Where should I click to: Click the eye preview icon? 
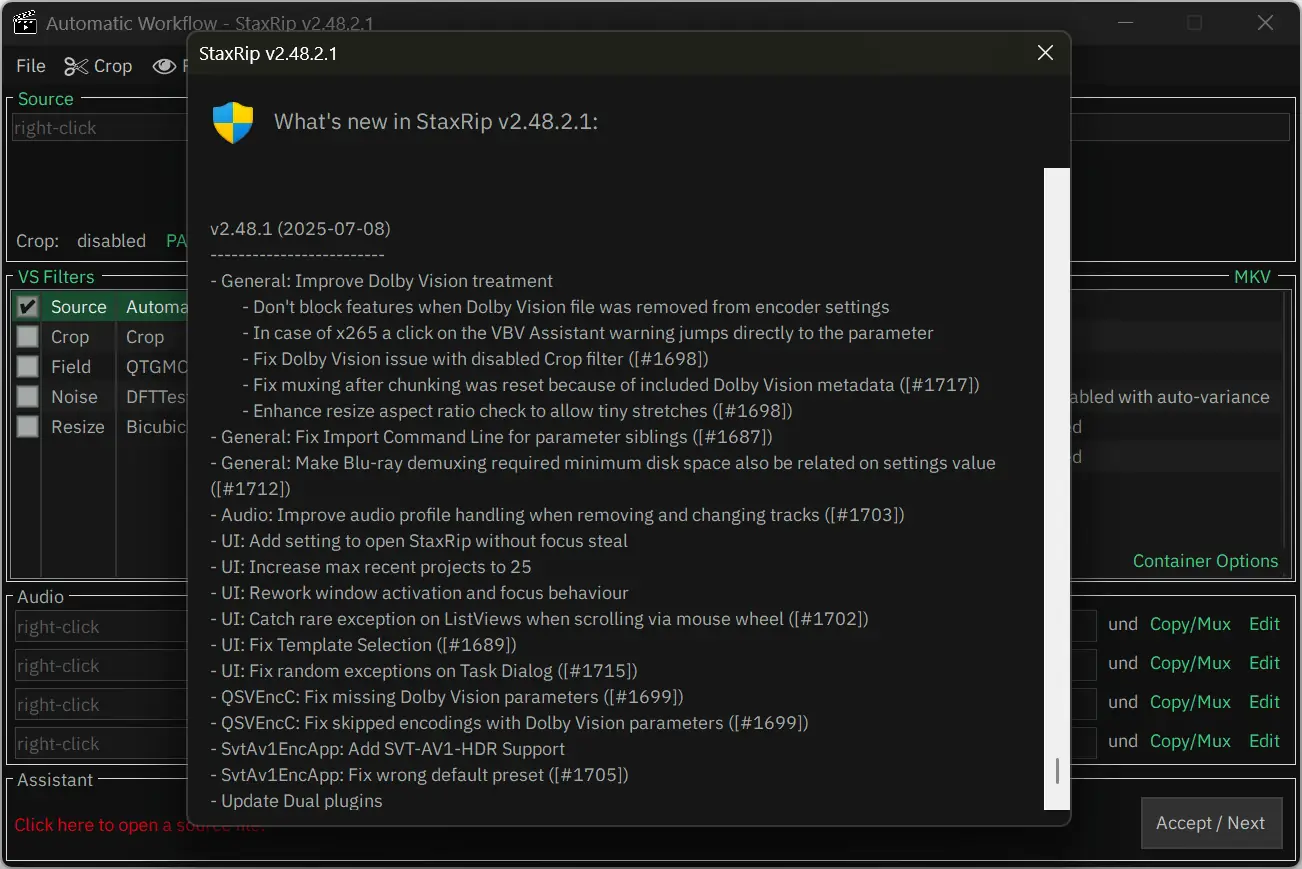(164, 66)
